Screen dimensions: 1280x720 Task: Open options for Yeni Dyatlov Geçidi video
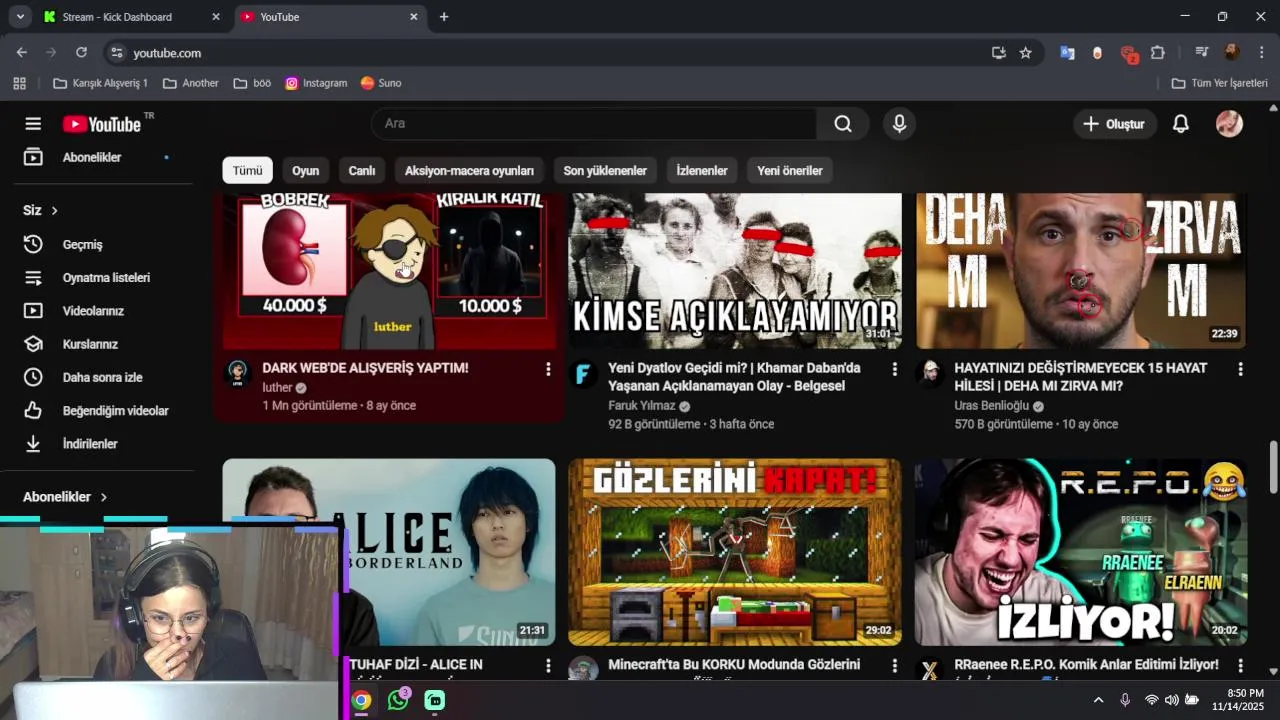point(894,369)
